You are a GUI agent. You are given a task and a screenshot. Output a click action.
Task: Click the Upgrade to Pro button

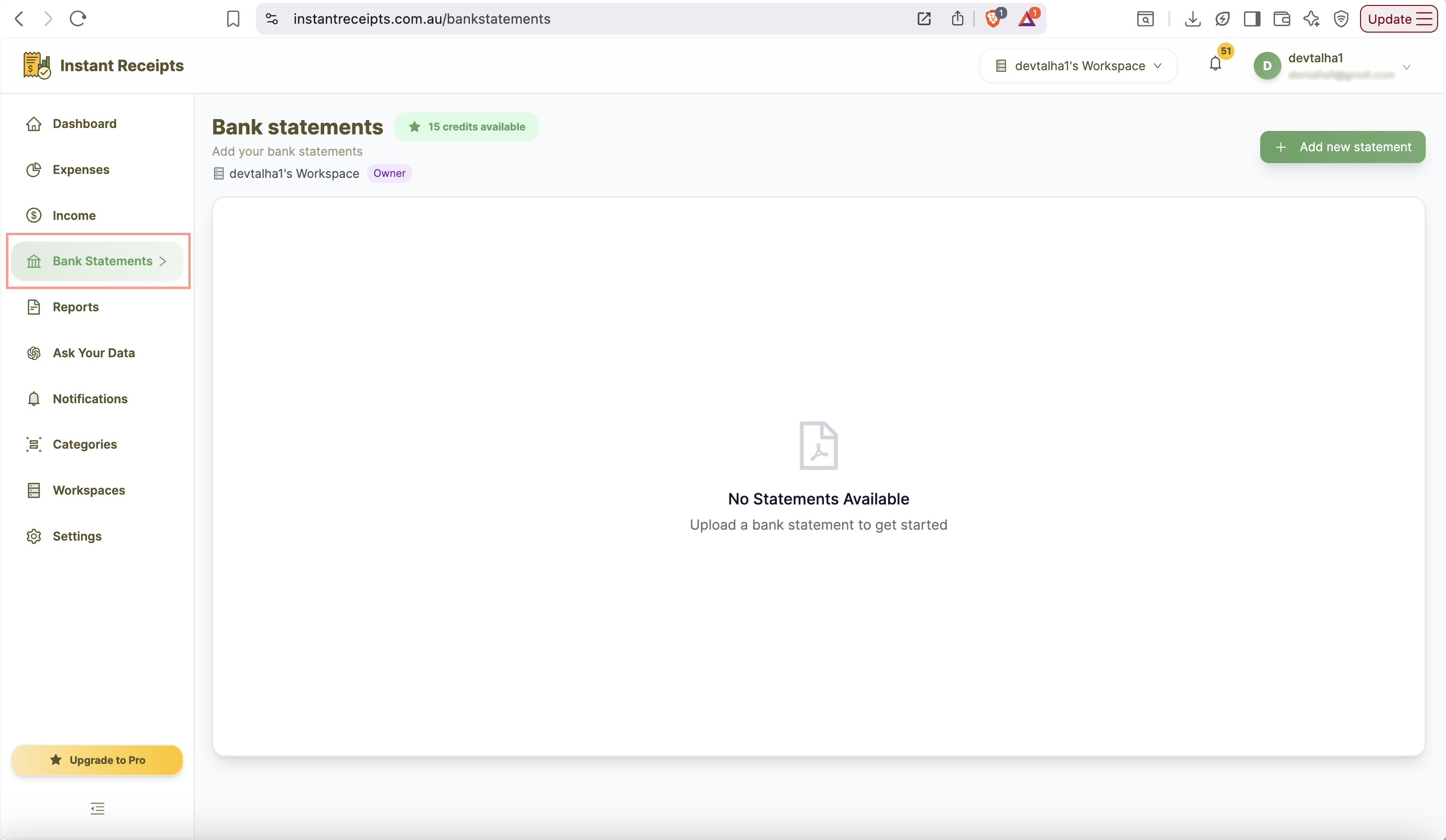97,759
